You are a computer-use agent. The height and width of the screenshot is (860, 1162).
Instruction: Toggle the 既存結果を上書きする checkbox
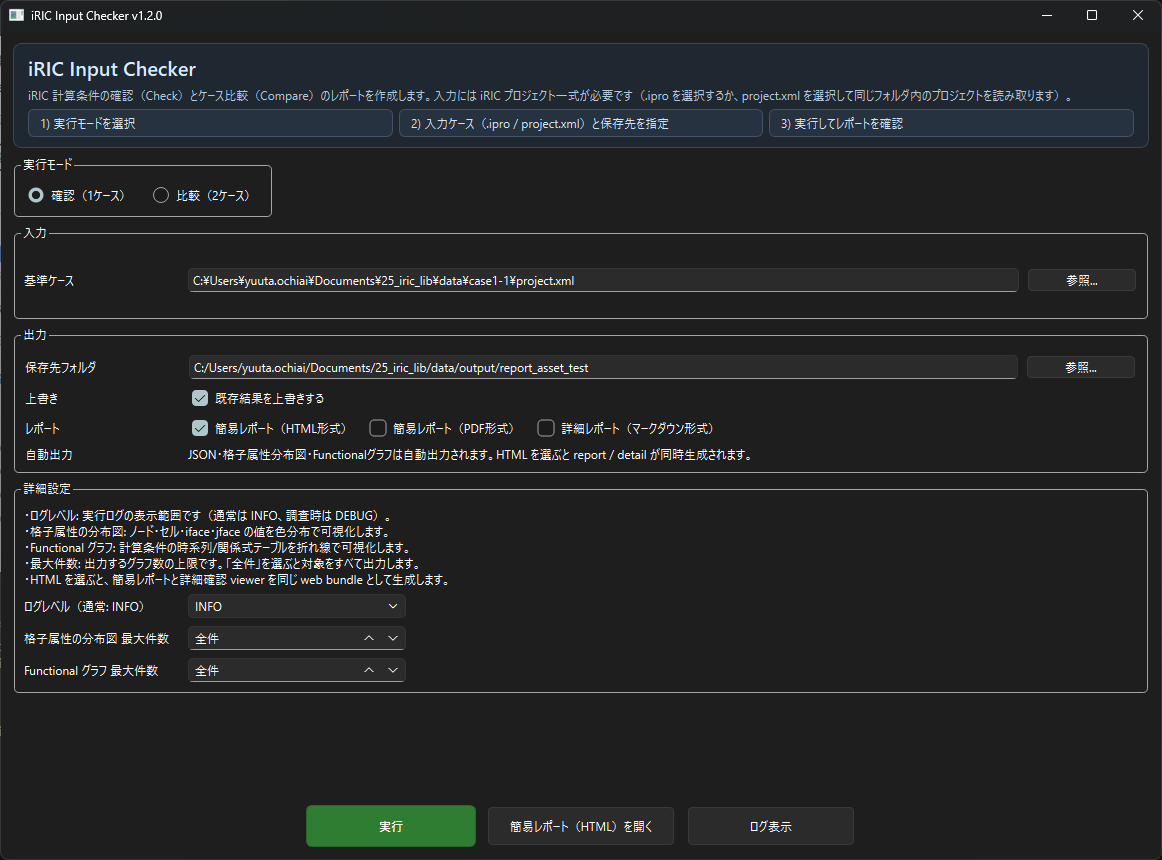coord(200,398)
